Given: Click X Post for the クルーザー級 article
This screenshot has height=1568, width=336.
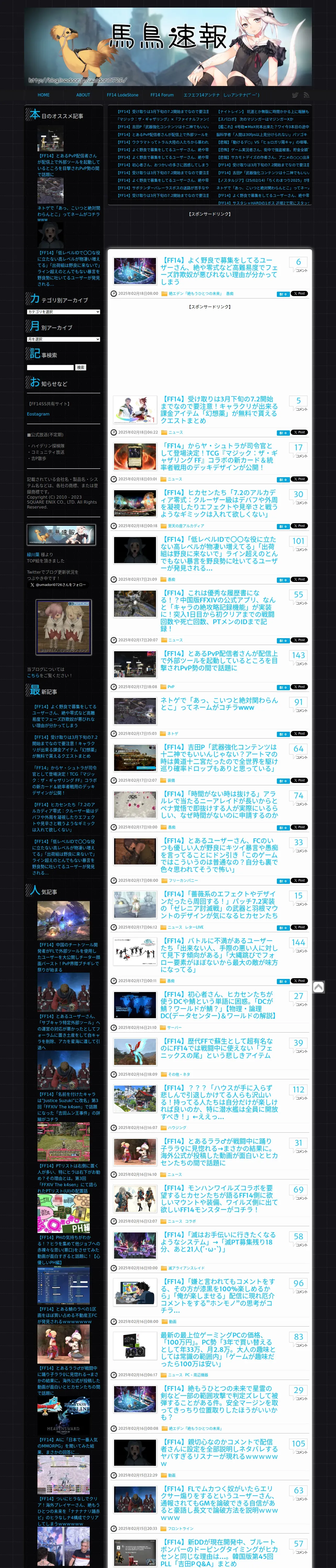Looking at the screenshot, I should (299, 526).
